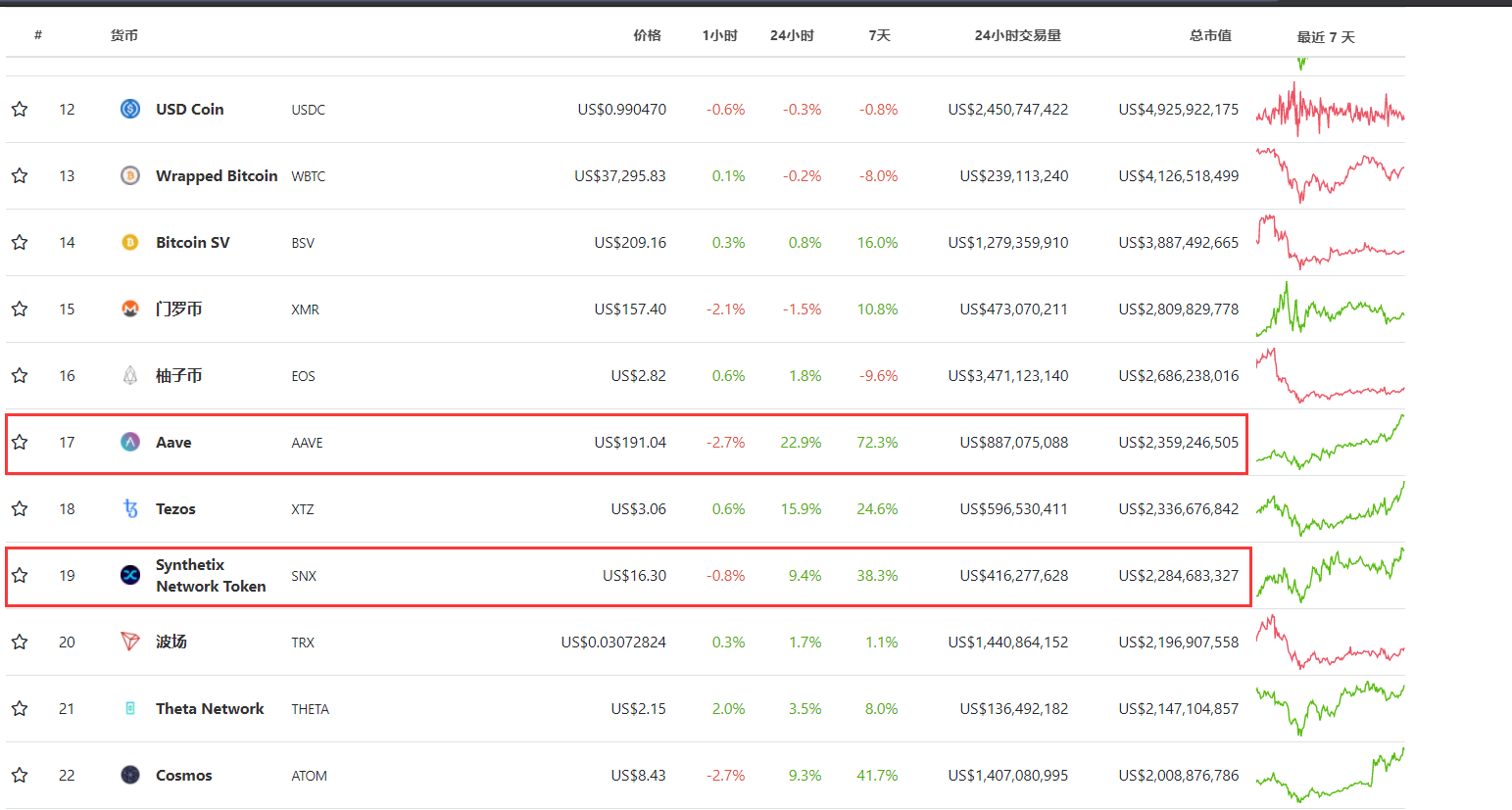Star Synthetix Network Token row
Viewport: 1512px width, 810px height.
[x=20, y=575]
